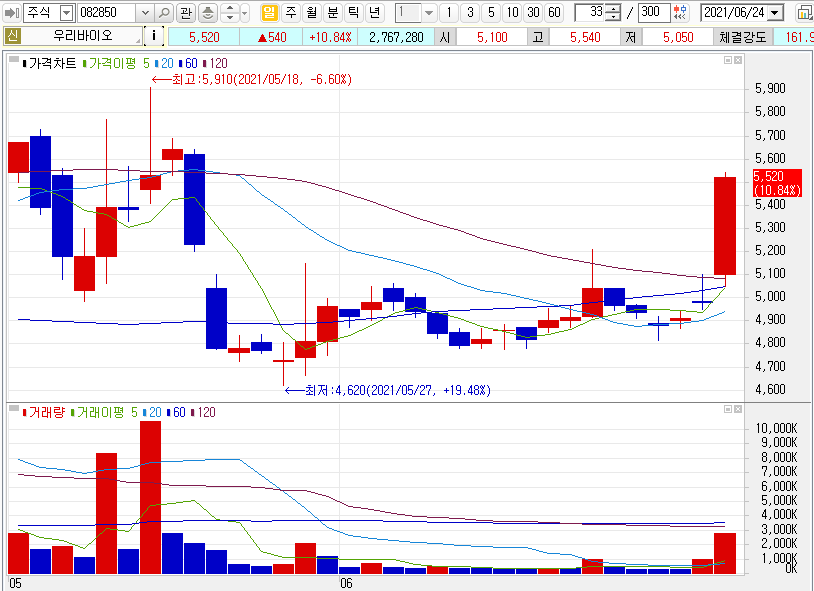Click the price MA 20 legend entry
The width and height of the screenshot is (814, 591).
[164, 63]
